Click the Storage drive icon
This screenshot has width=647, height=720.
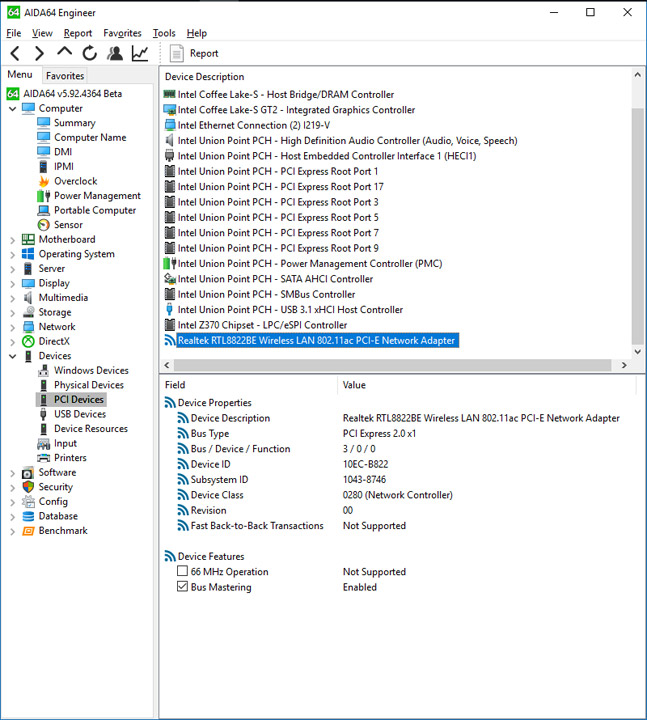(28, 312)
